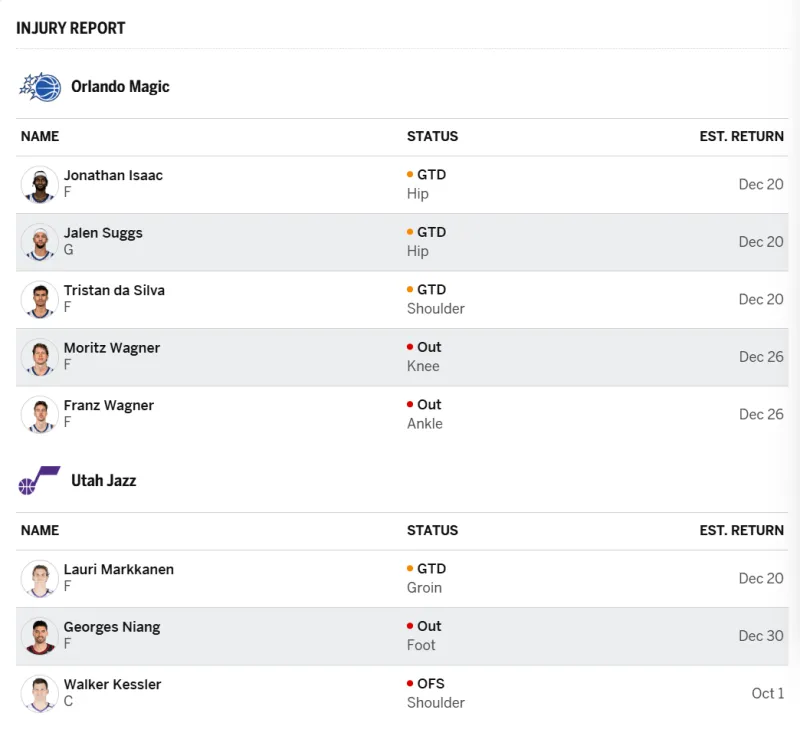Screen dimensions: 800x736
Task: Select the Franz Wagner name link
Action: (x=109, y=405)
